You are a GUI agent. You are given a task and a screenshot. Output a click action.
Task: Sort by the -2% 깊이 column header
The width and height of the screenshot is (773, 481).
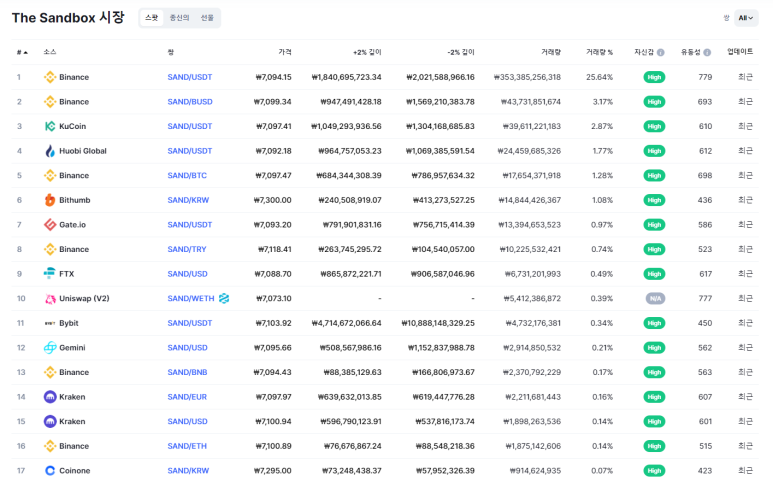461,52
